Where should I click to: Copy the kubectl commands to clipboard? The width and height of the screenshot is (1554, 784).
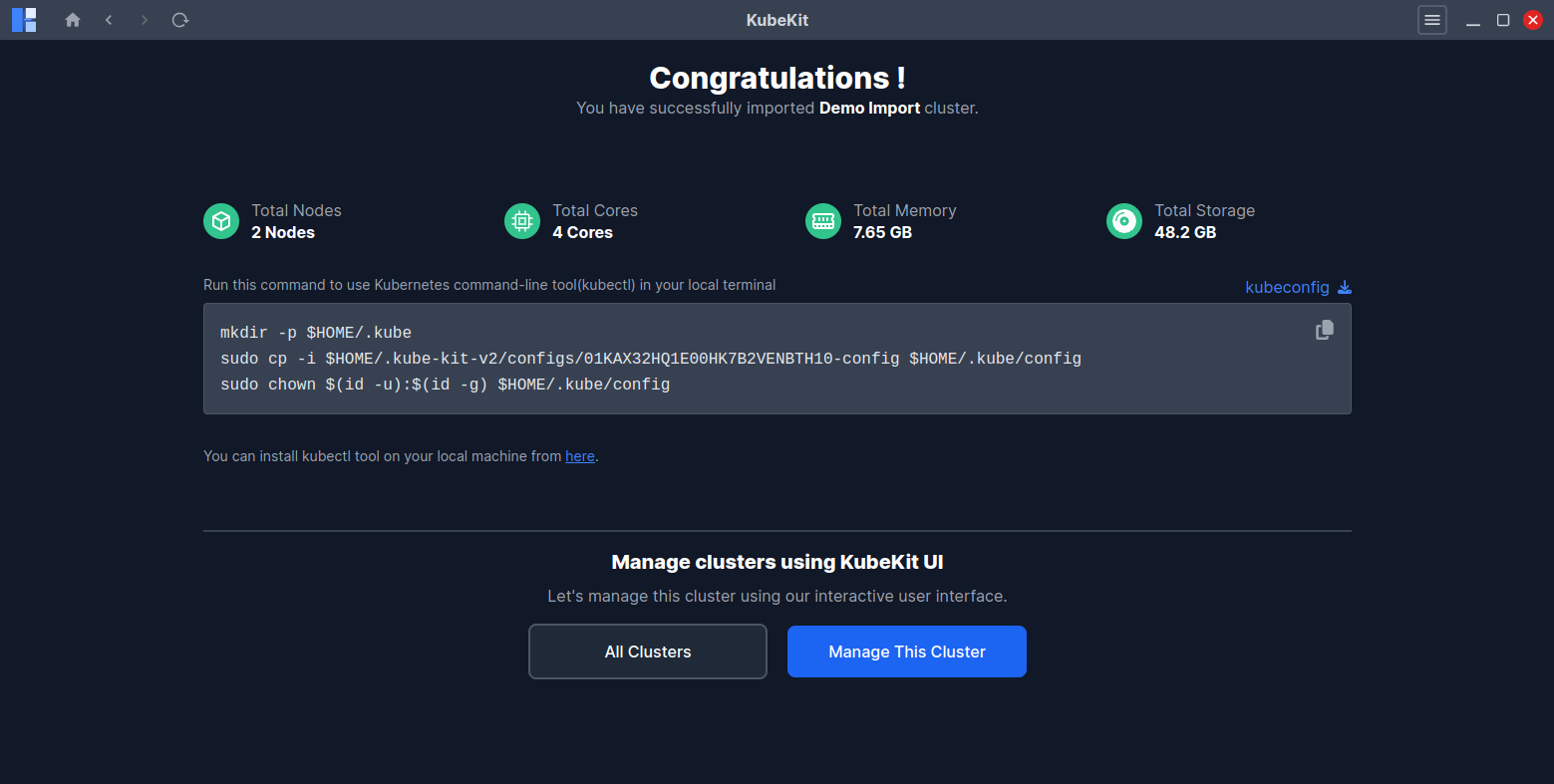1325,330
